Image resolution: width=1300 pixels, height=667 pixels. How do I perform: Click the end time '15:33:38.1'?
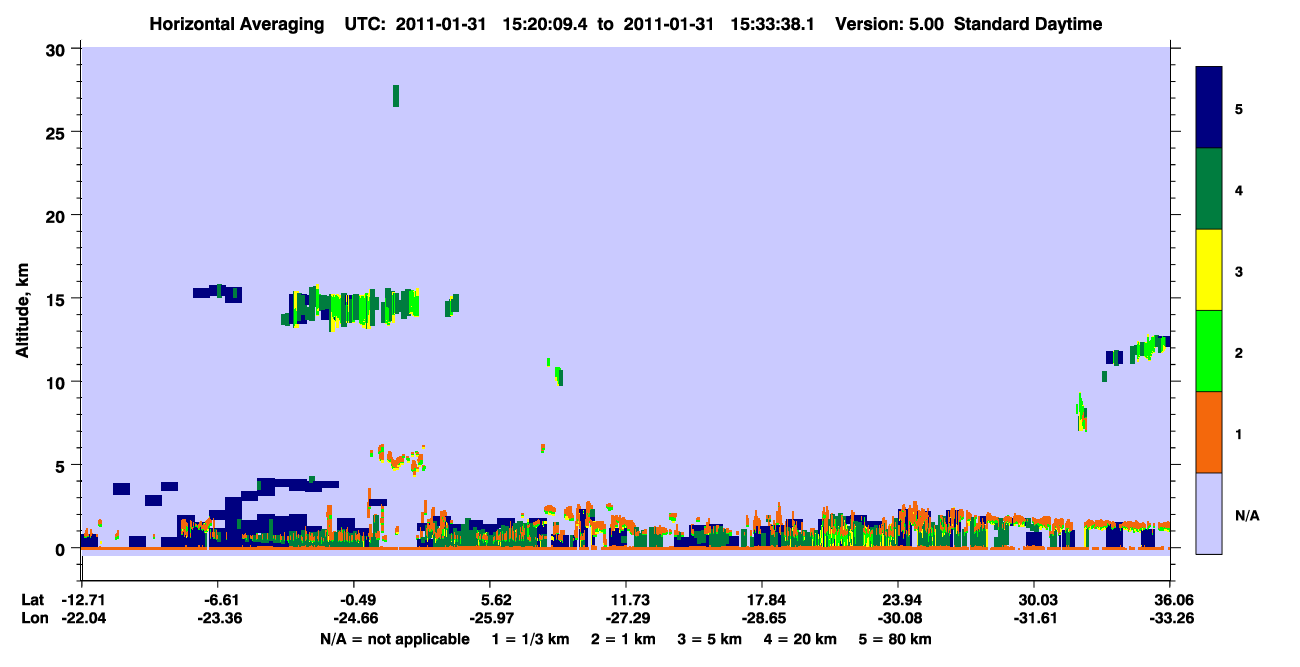774,24
